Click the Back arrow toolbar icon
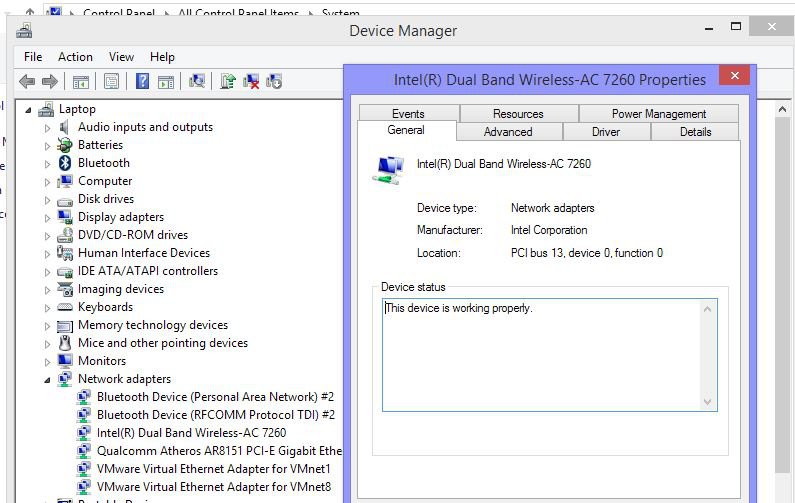This screenshot has width=795, height=503. pos(27,81)
